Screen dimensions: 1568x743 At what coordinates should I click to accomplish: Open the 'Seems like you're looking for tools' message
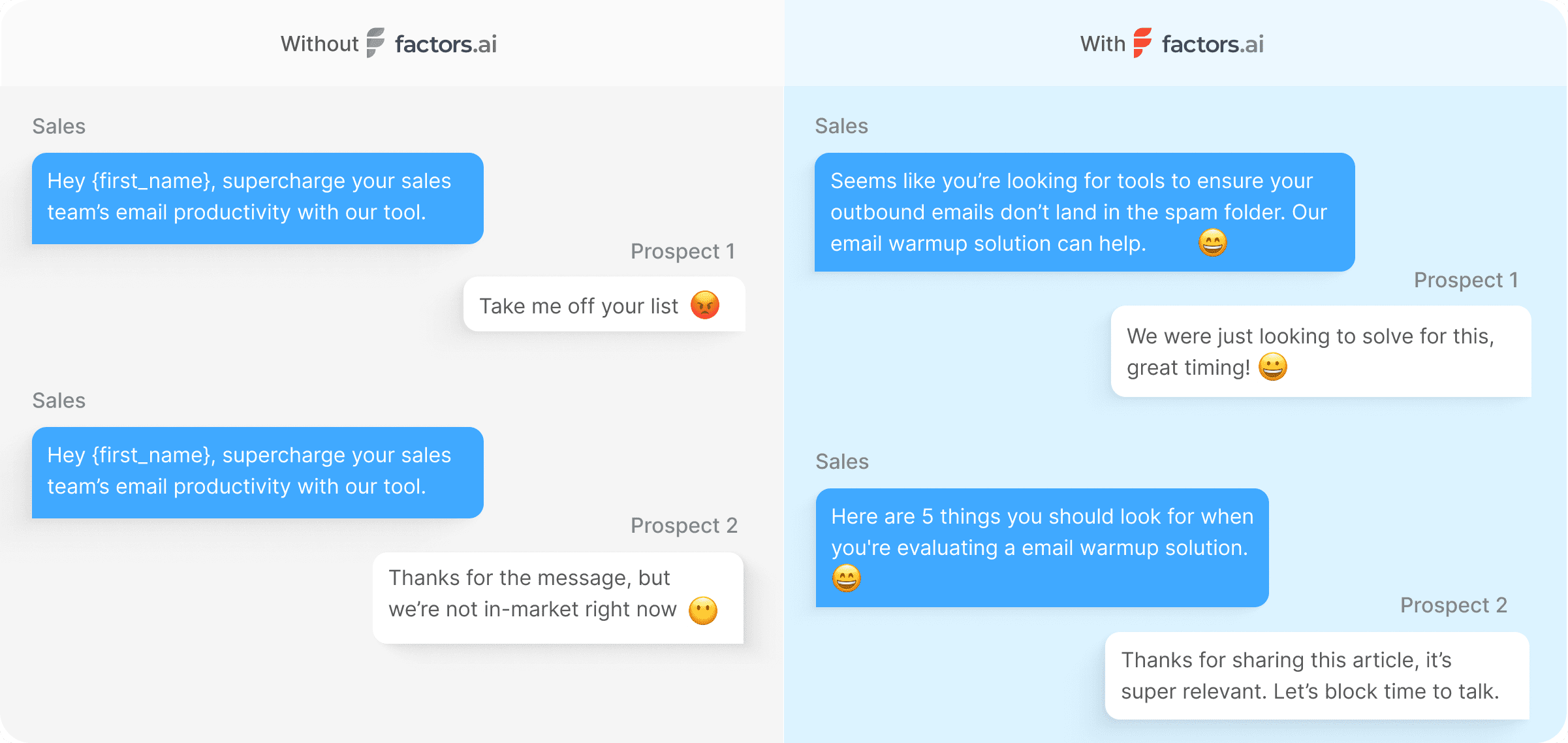[1084, 212]
